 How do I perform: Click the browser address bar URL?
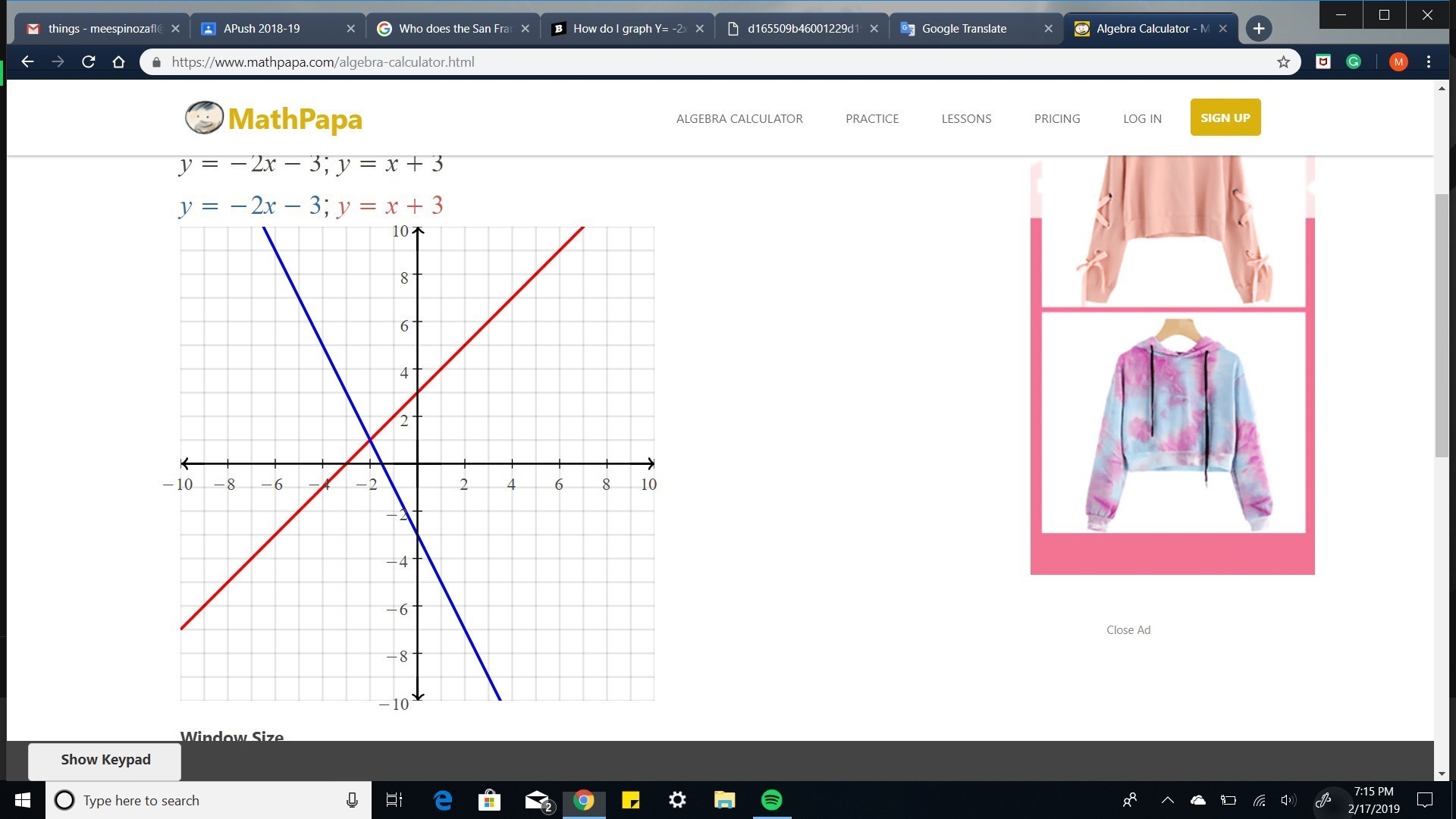point(323,62)
